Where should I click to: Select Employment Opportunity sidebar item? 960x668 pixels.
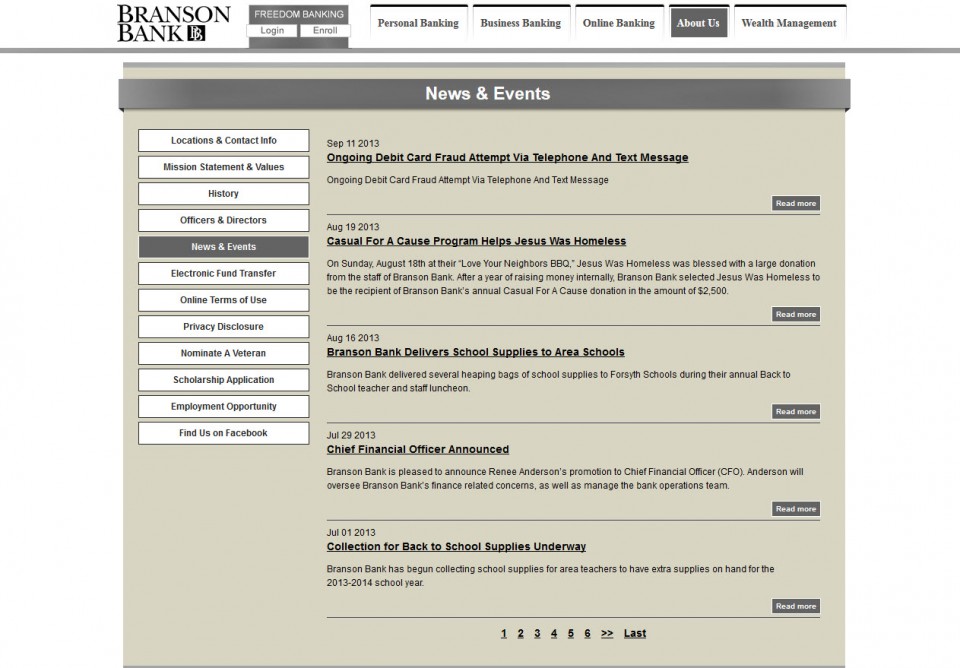(223, 407)
